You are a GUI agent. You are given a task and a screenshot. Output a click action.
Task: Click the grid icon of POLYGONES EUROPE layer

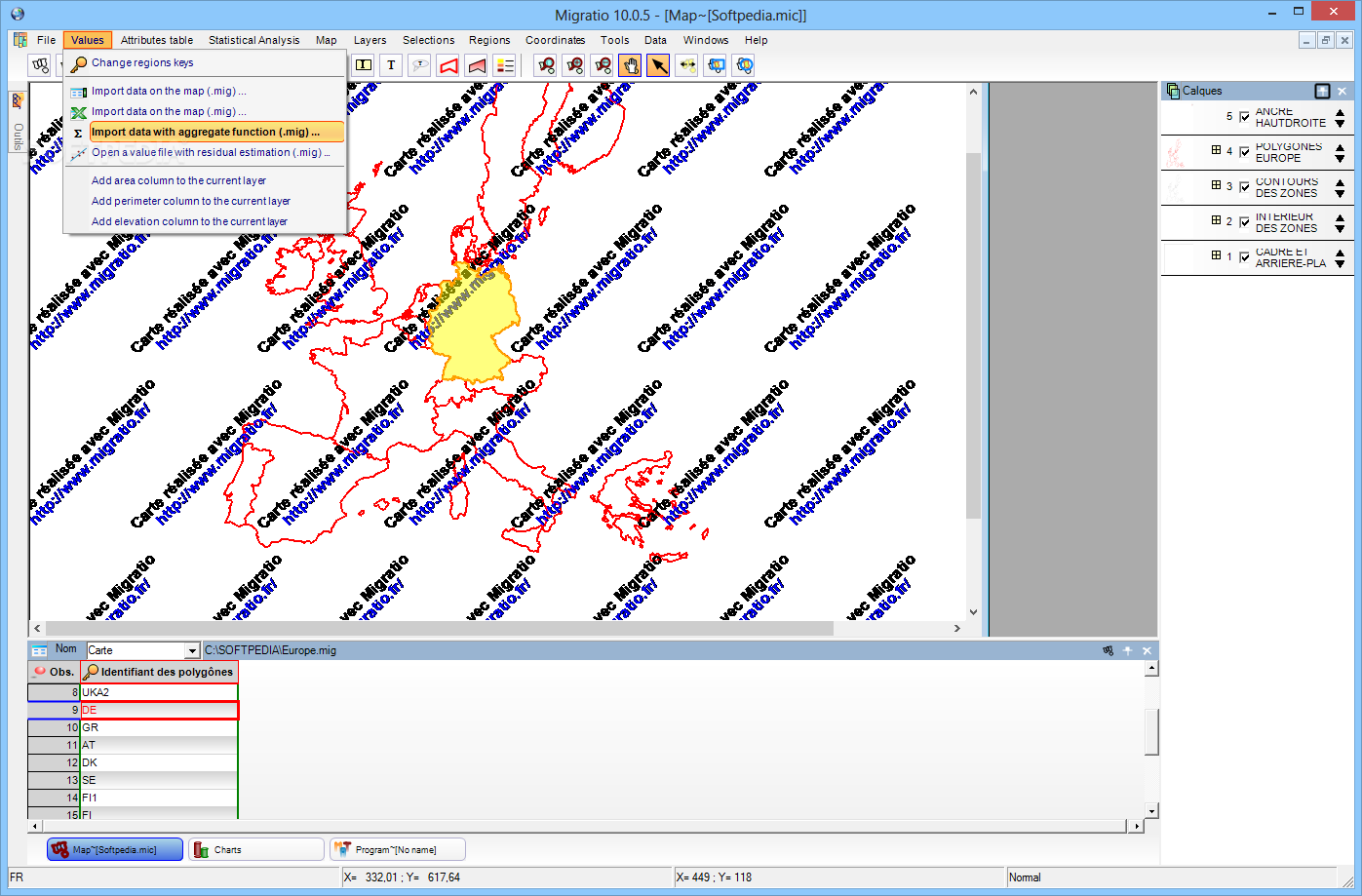point(1216,150)
